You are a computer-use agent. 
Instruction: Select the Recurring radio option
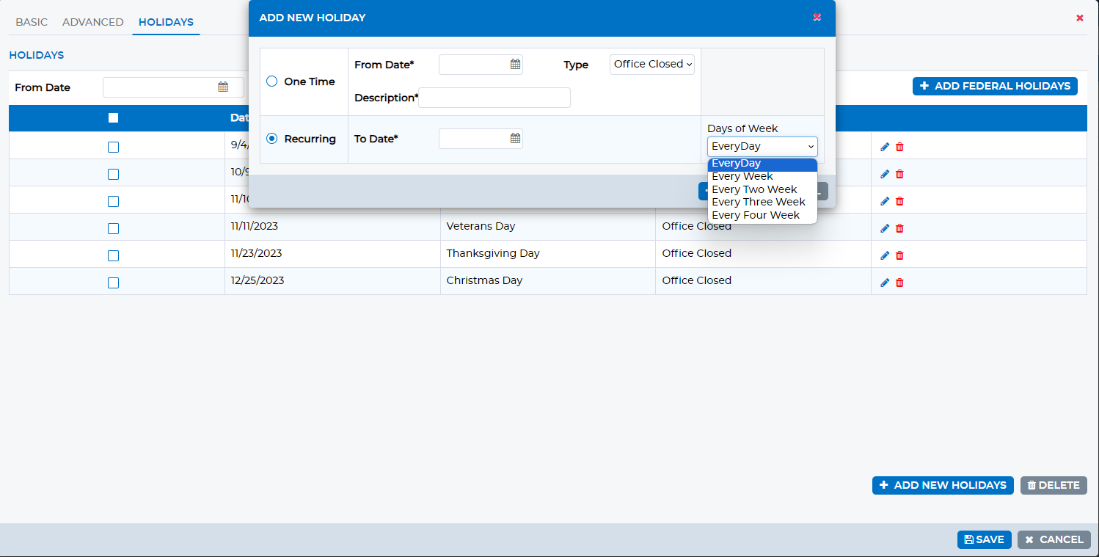(x=272, y=139)
